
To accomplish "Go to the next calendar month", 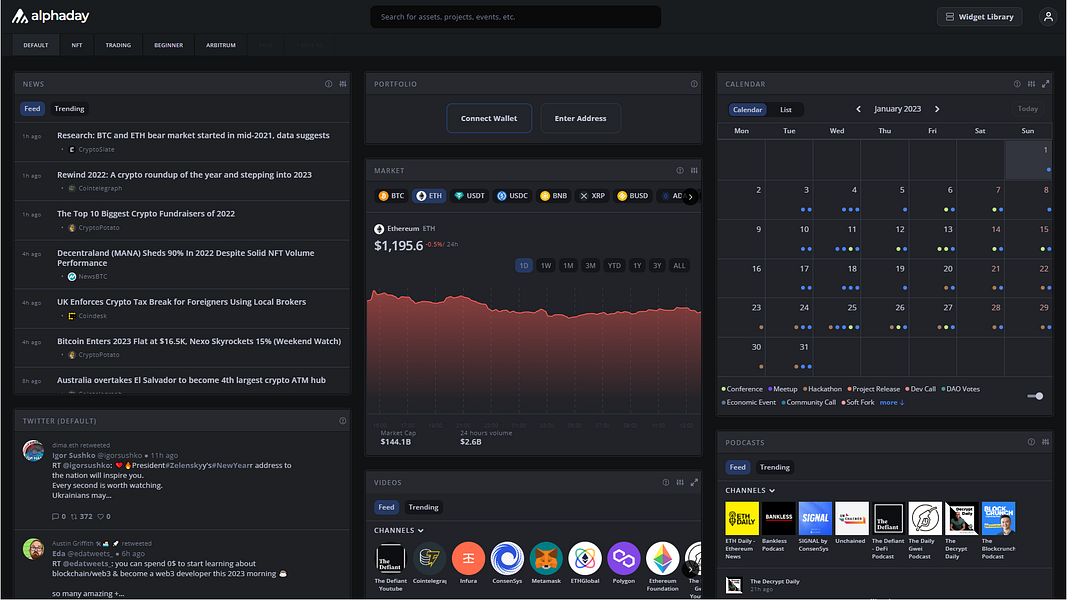I will [937, 109].
